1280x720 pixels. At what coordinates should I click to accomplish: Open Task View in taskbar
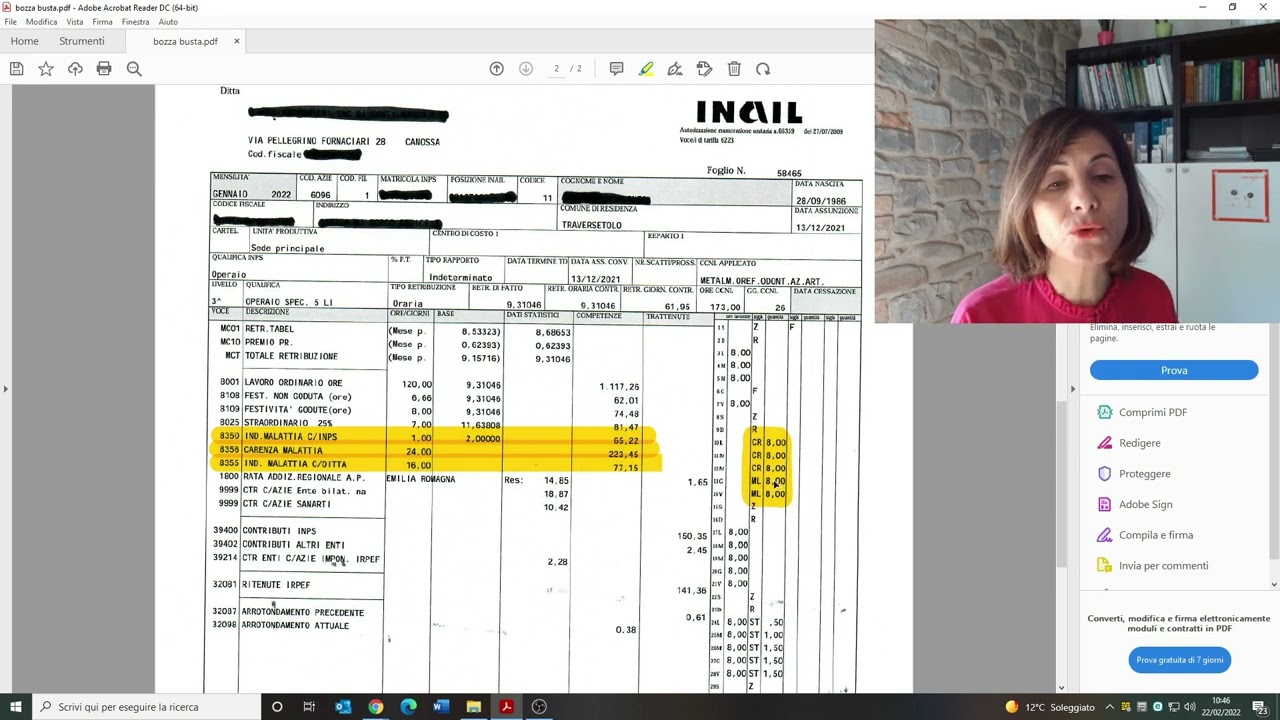point(309,707)
